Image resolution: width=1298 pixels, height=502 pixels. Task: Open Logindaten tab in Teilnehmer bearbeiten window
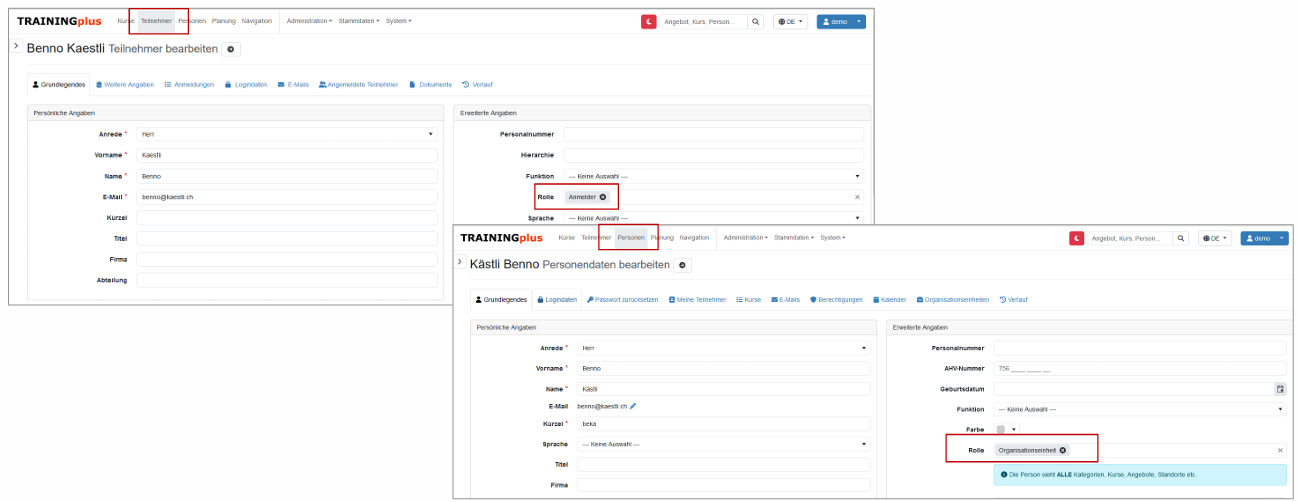(x=246, y=84)
